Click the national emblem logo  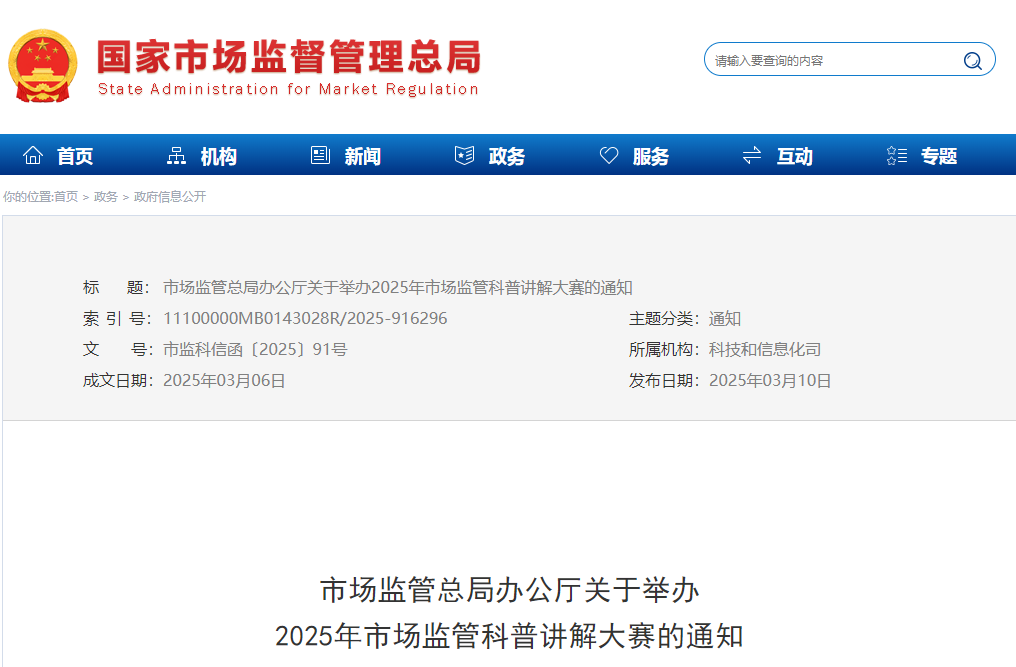(43, 65)
